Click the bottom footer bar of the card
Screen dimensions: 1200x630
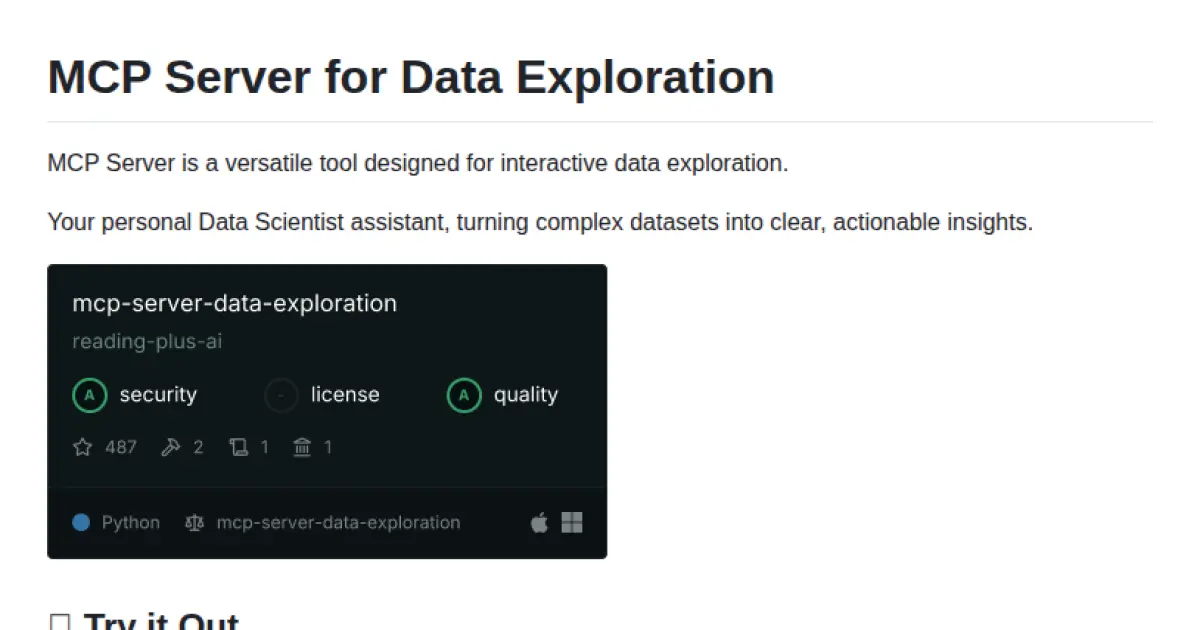coord(327,522)
